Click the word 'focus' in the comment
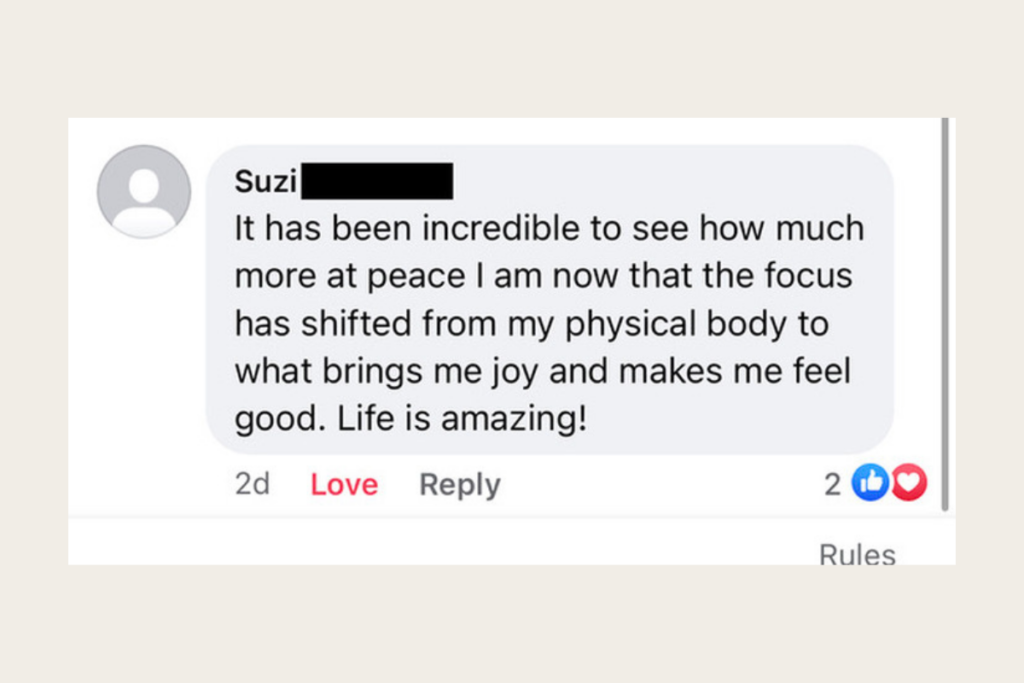Screen dimensions: 1024x683 808,276
